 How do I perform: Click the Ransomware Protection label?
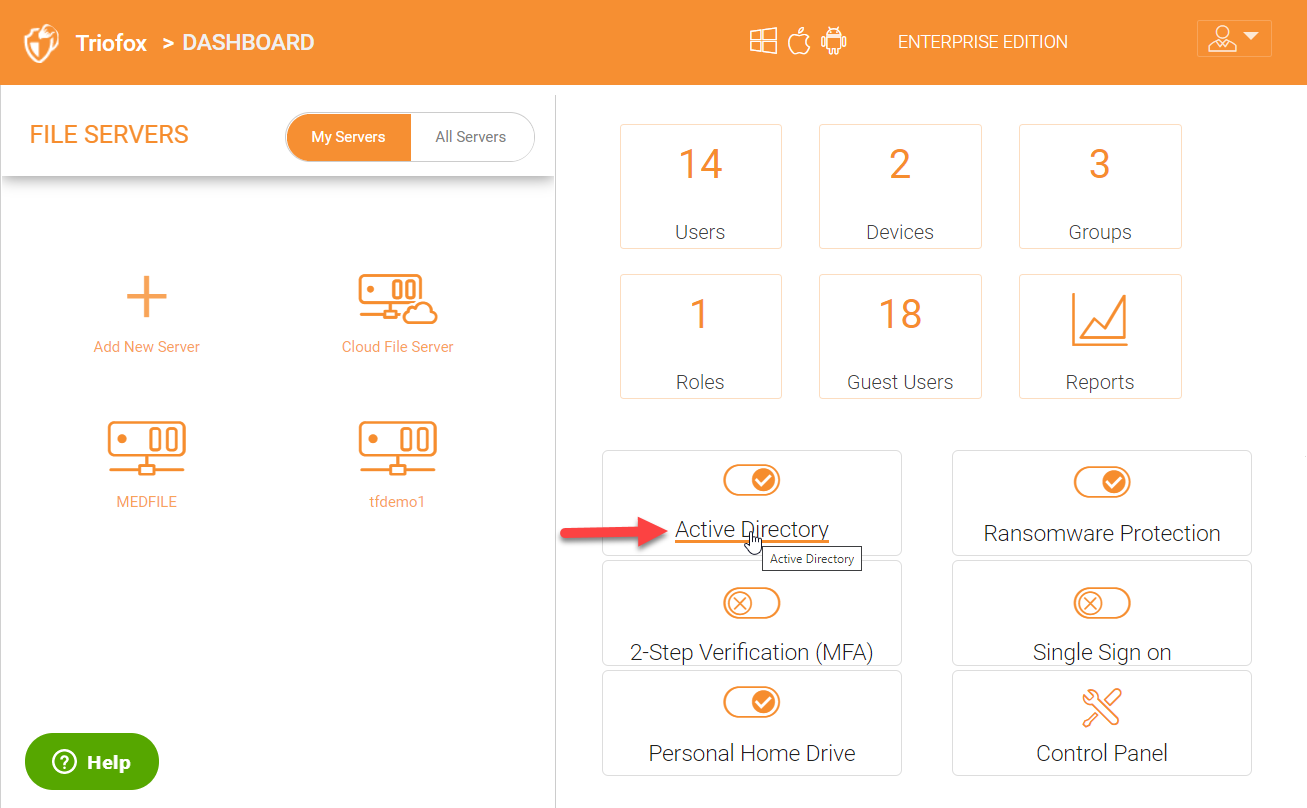coord(1102,533)
